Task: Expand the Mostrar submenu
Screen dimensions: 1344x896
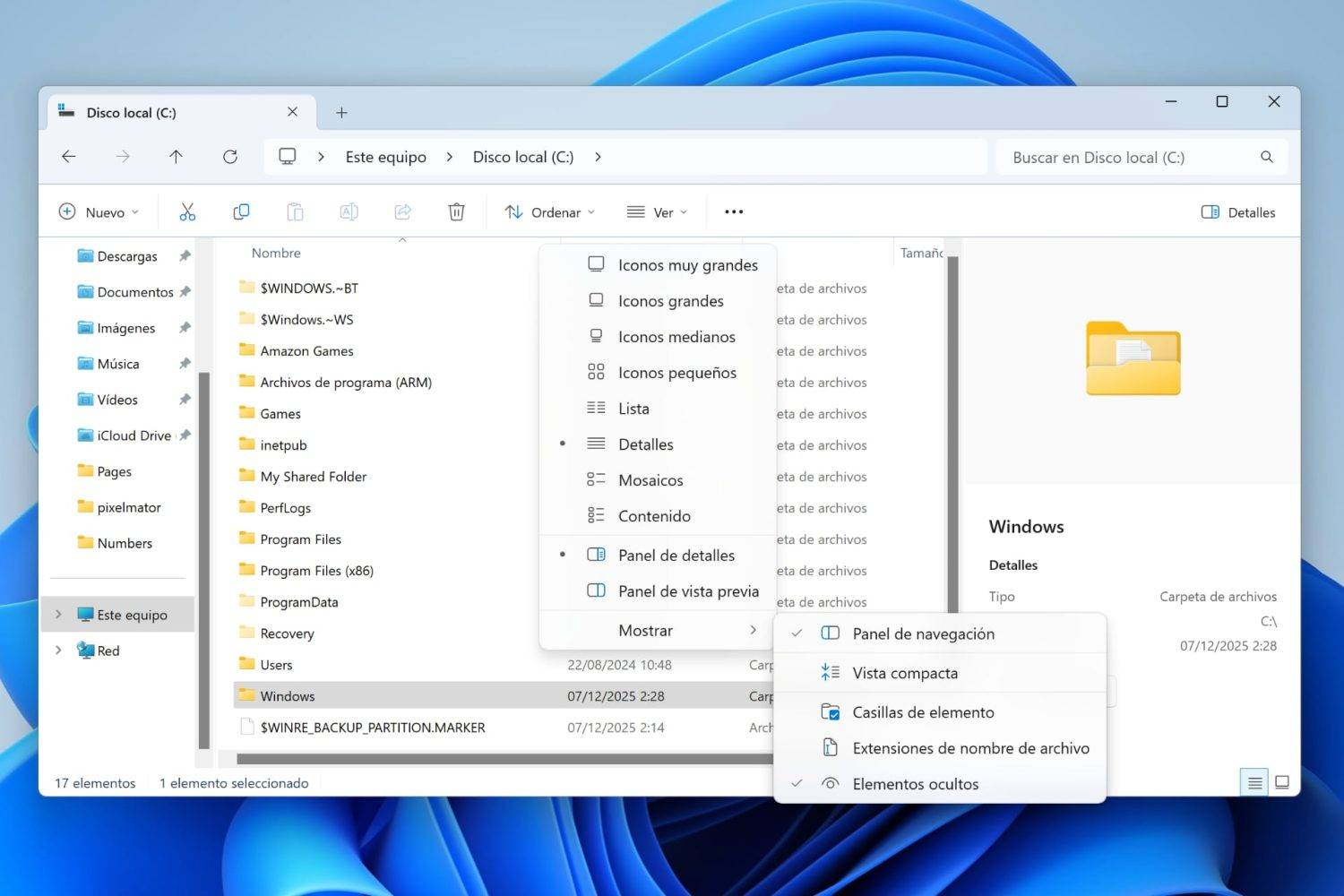Action: [658, 631]
